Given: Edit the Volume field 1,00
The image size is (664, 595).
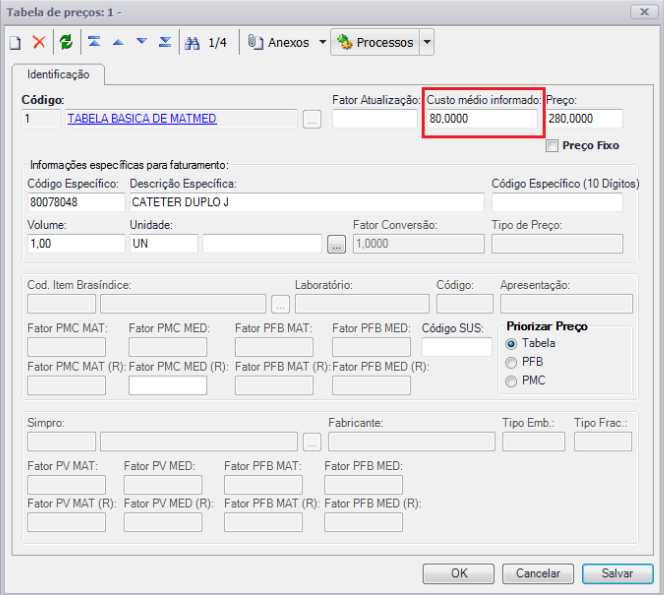Looking at the screenshot, I should pos(76,244).
